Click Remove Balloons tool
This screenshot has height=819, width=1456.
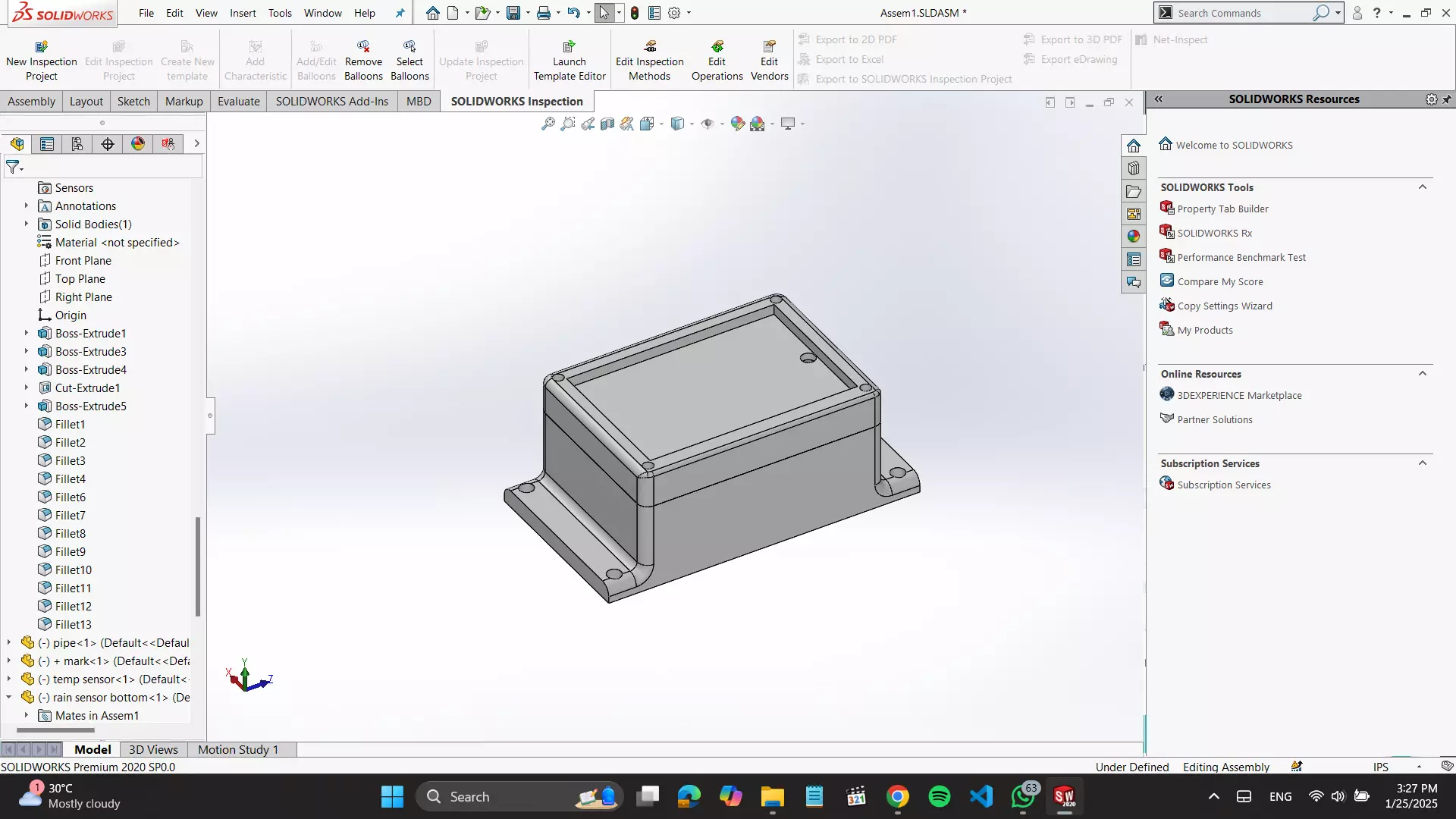coord(363,61)
